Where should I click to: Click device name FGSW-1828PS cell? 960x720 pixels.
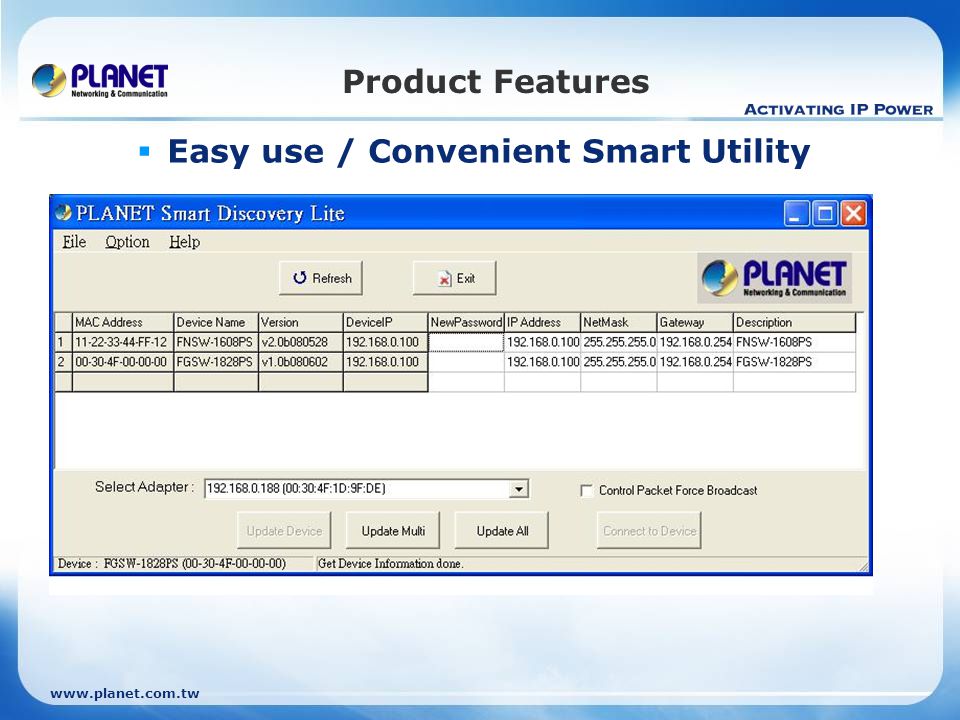coord(216,362)
